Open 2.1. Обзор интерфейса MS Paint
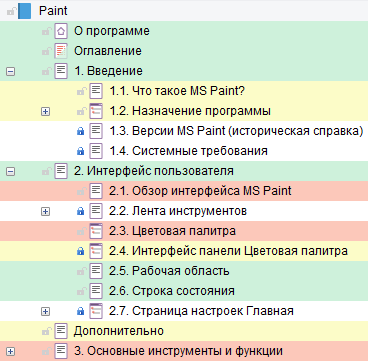The width and height of the screenshot is (368, 361). point(200,191)
